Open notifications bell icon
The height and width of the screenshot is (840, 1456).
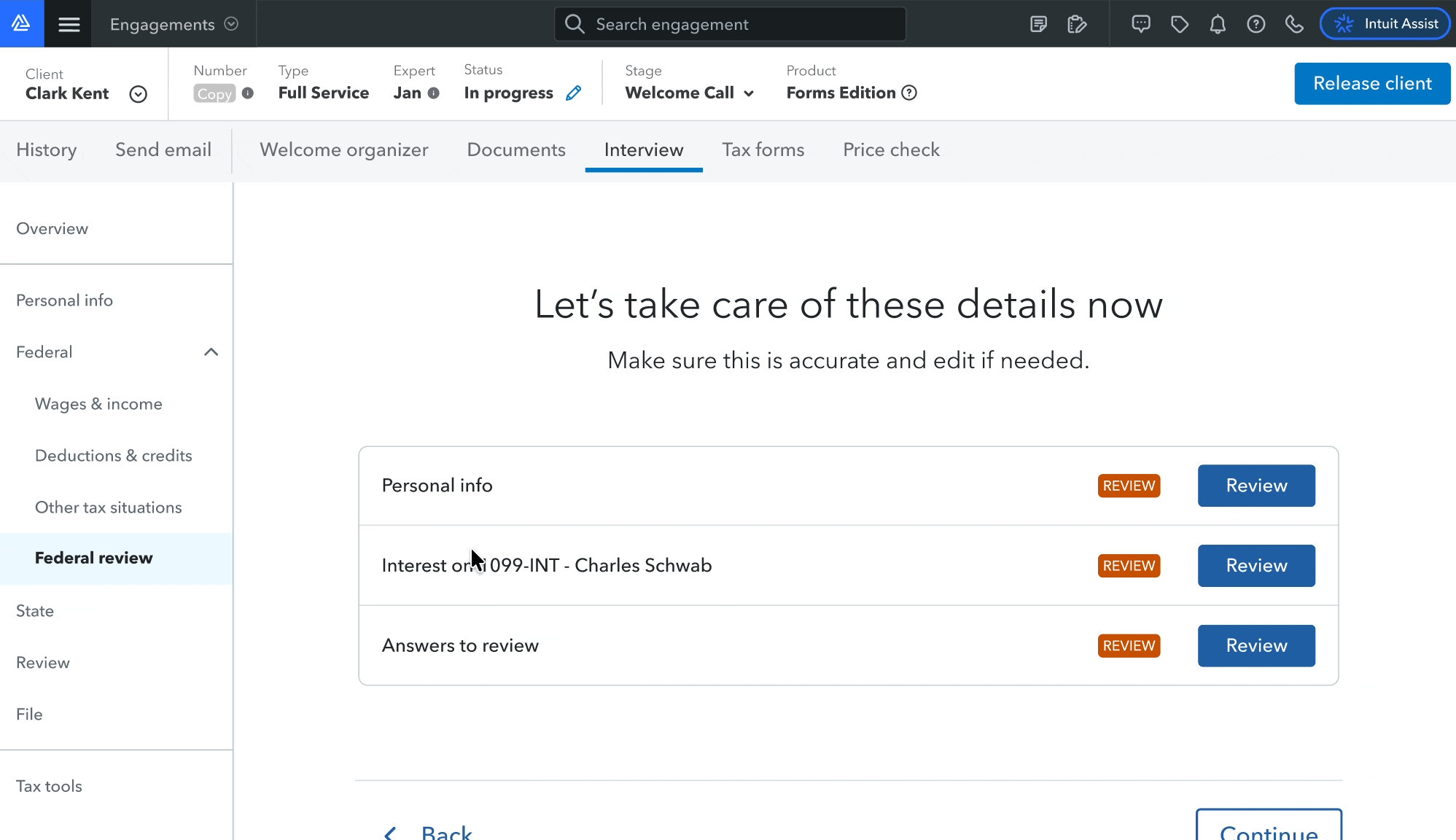(1218, 24)
